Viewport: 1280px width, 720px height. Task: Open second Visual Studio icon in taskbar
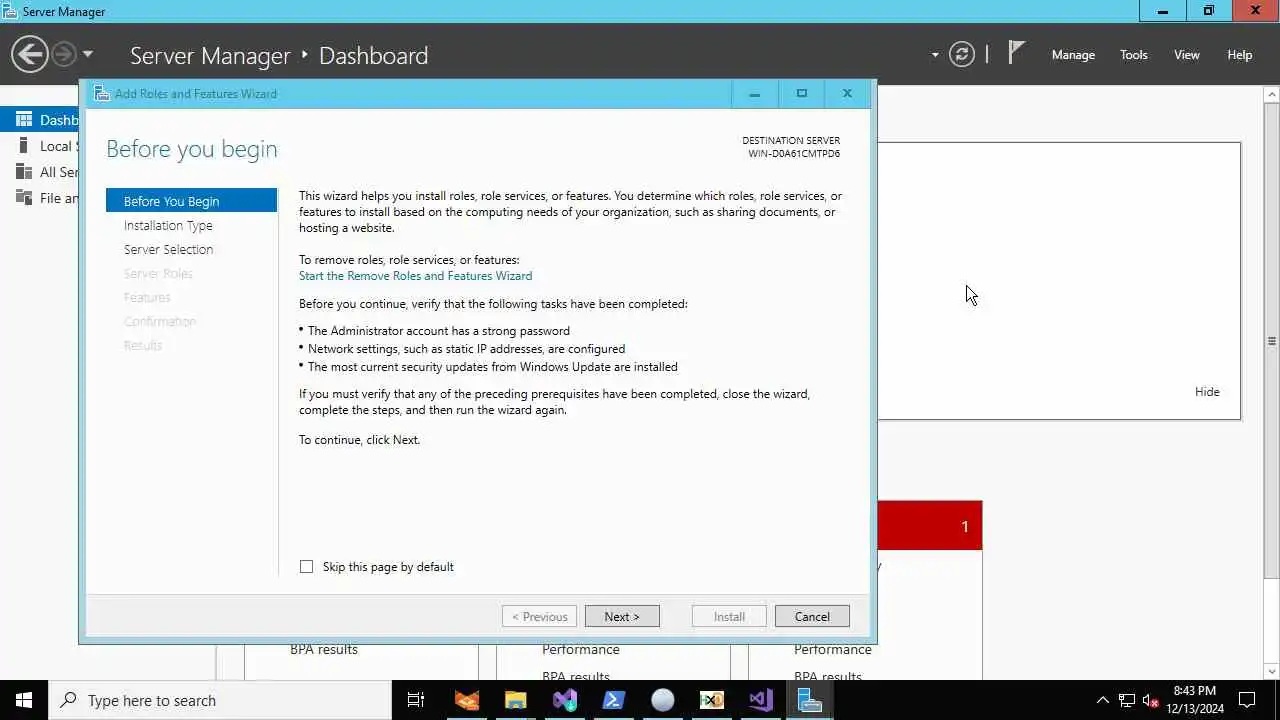[760, 700]
